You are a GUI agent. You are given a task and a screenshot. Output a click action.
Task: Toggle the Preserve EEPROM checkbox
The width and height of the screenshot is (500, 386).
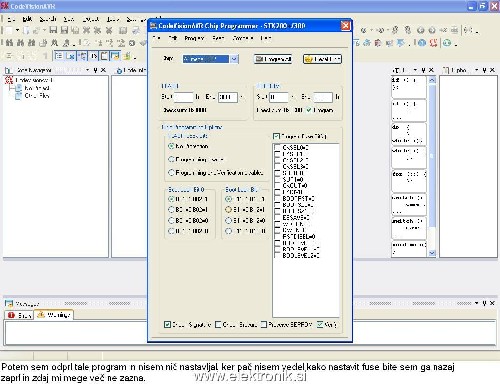tap(264, 324)
